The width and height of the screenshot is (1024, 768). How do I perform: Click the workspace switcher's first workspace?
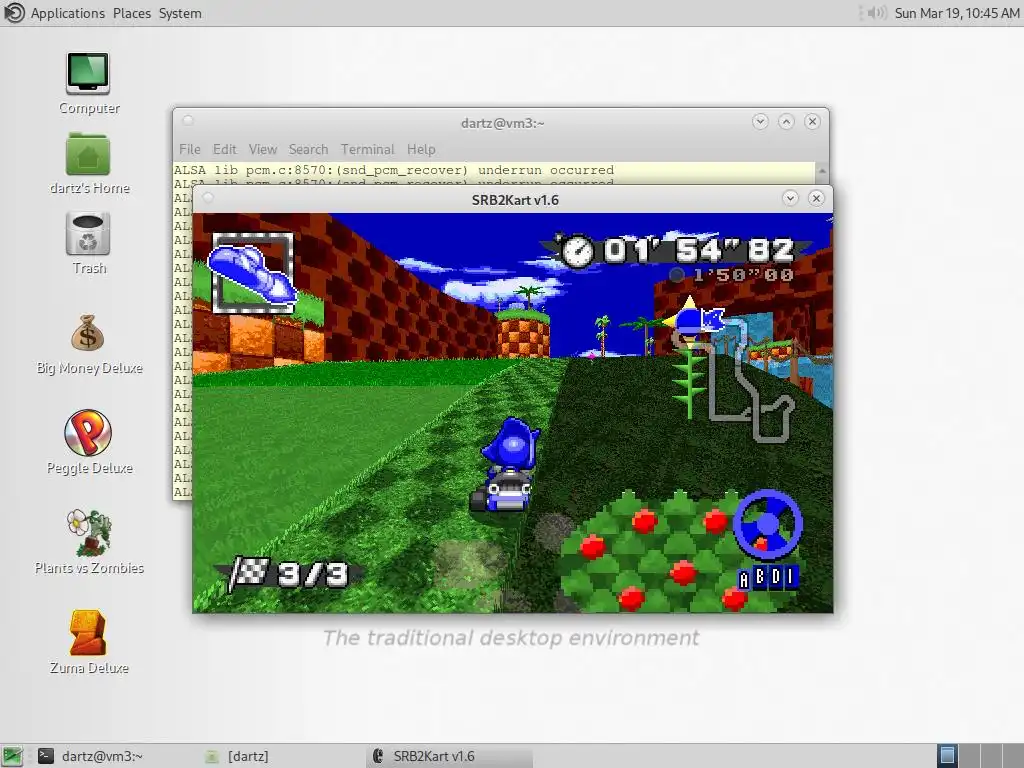[x=947, y=756]
